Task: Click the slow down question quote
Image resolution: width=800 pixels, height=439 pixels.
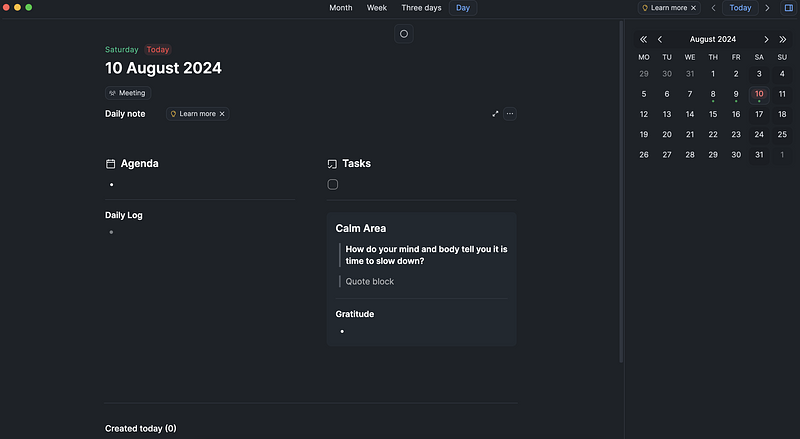Action: tap(426, 255)
